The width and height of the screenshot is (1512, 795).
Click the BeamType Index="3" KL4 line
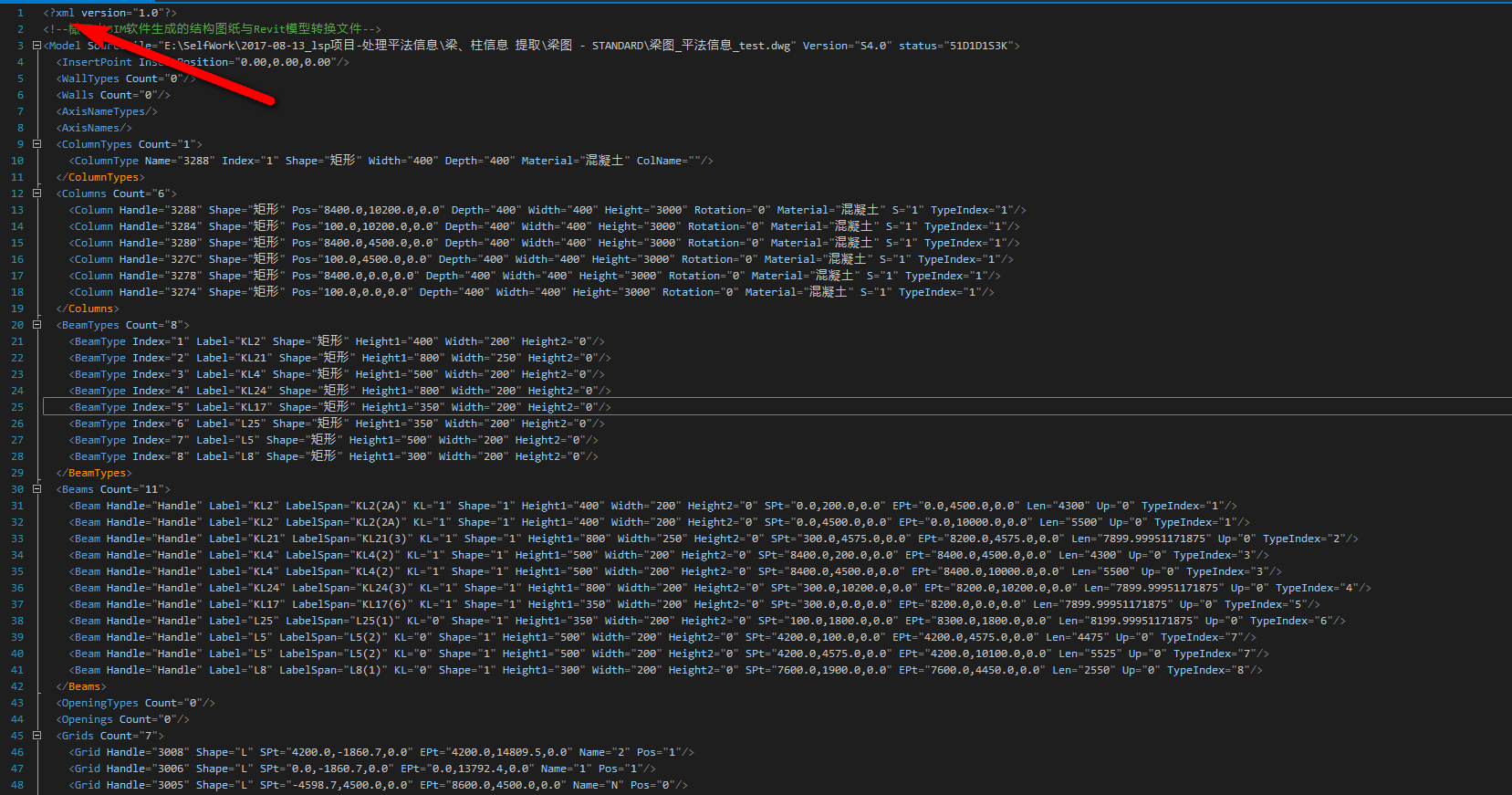tap(337, 374)
